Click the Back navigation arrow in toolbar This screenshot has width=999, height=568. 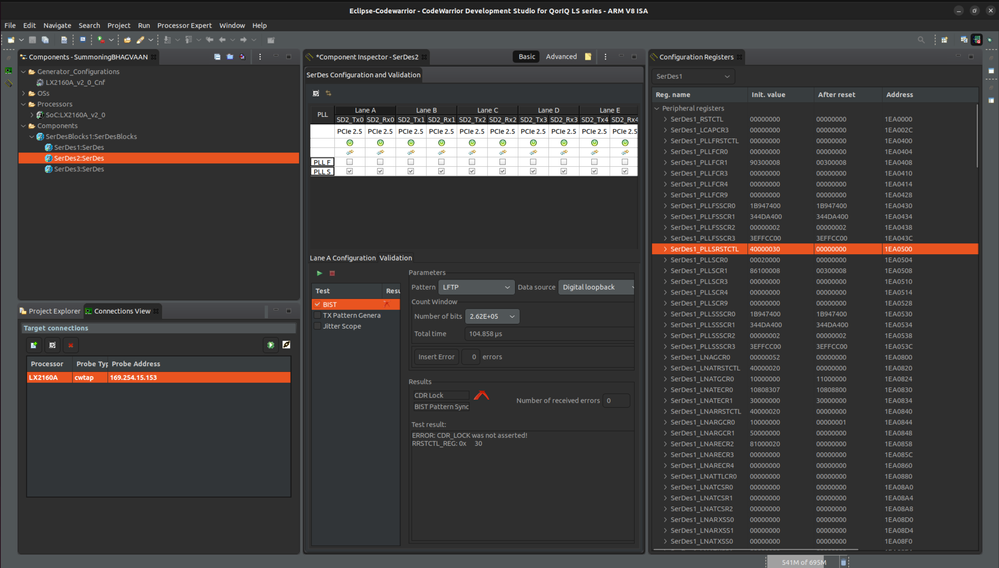222,39
